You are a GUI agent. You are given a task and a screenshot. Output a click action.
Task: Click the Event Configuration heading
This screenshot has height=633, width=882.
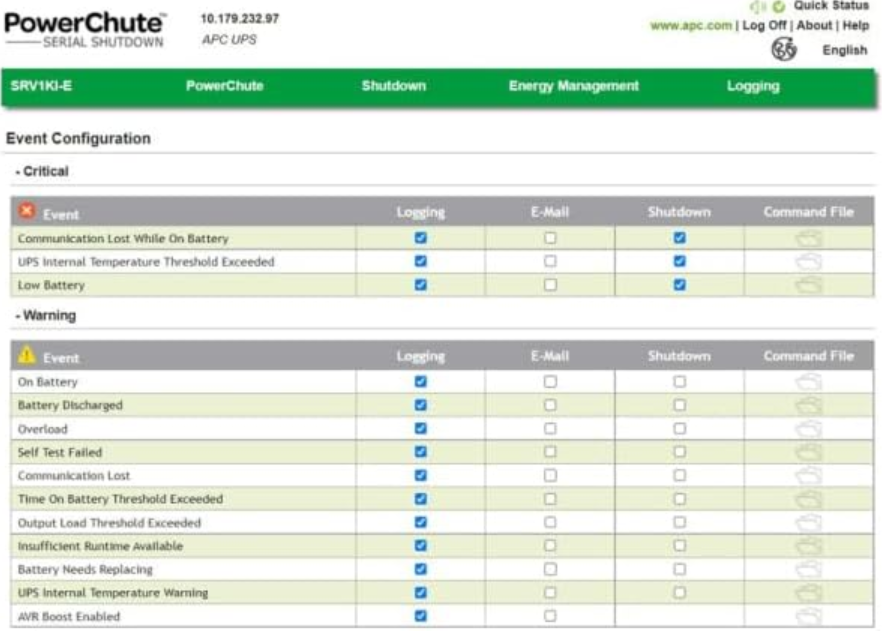point(78,138)
